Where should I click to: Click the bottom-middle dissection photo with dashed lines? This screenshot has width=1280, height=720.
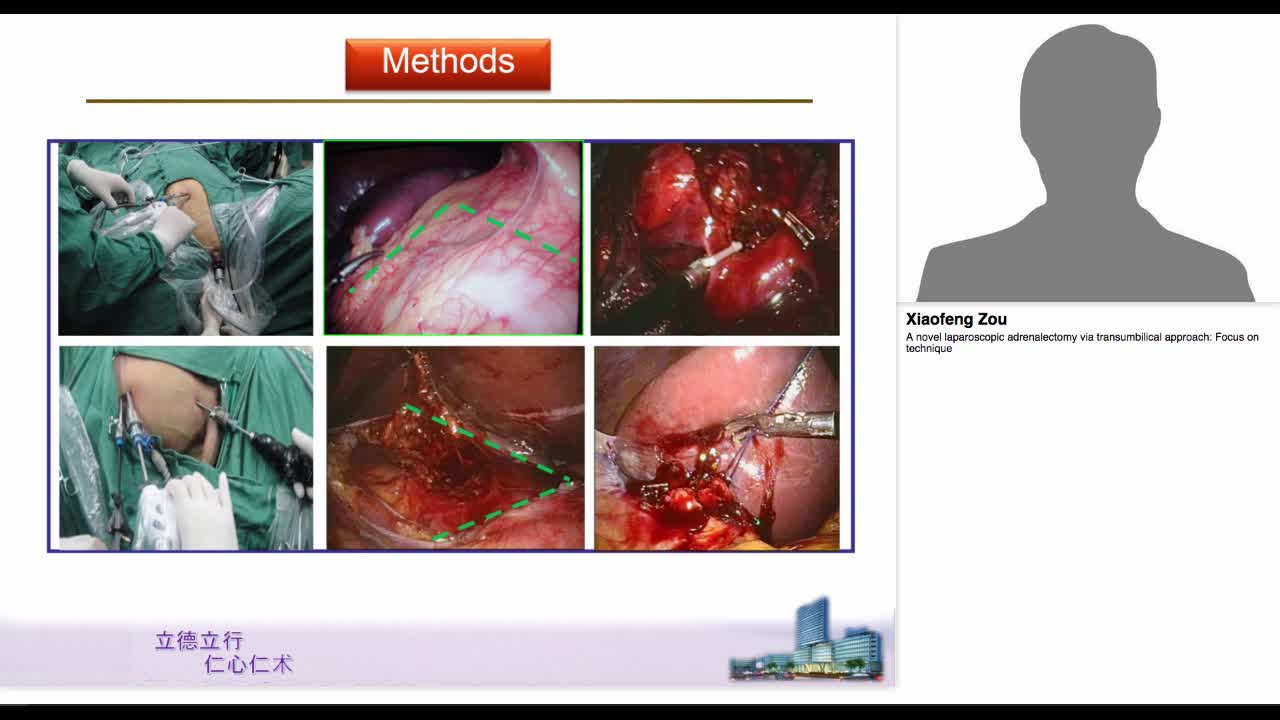452,446
